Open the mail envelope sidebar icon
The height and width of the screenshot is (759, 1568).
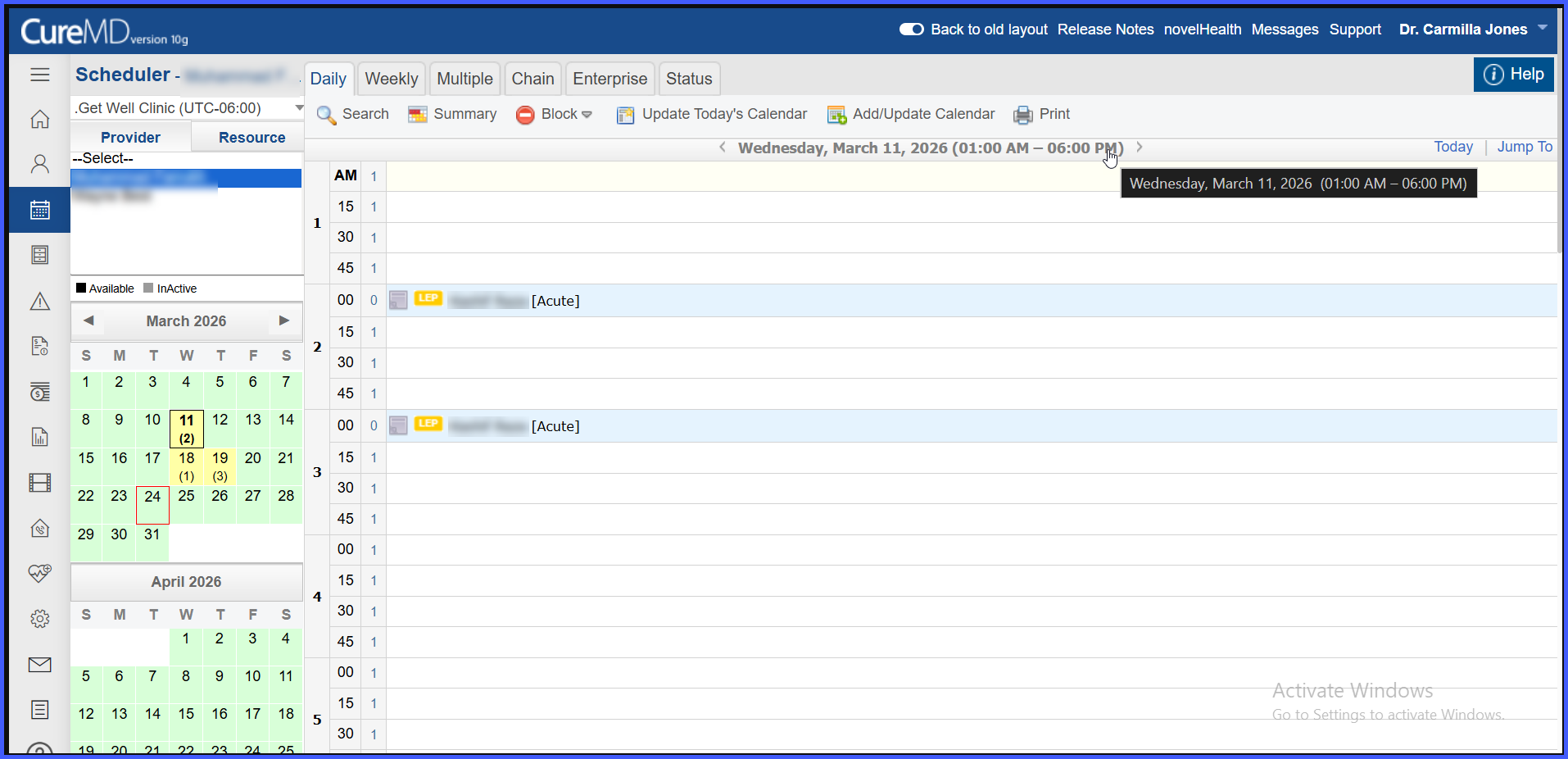coord(39,664)
